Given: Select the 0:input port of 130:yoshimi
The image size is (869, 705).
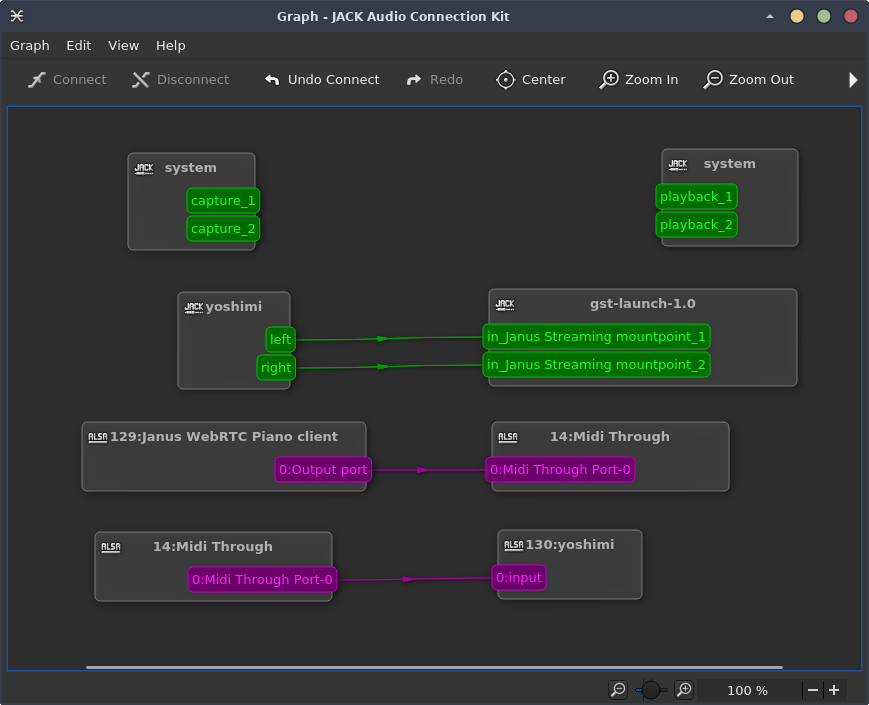Looking at the screenshot, I should coord(519,578).
